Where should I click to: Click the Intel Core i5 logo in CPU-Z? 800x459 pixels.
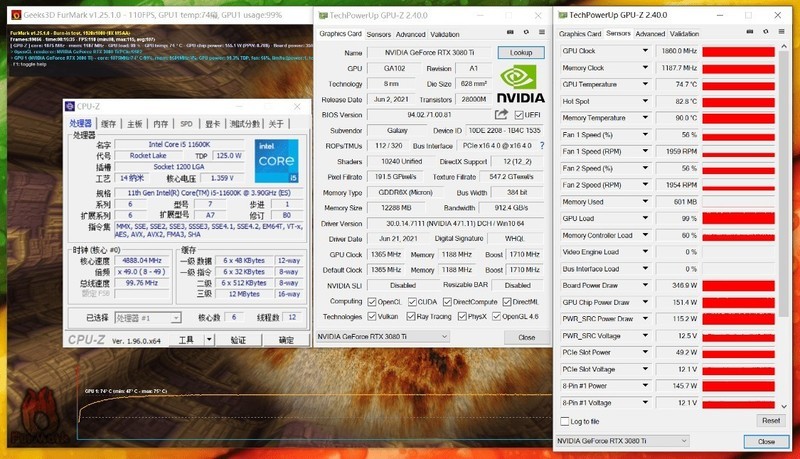[x=277, y=160]
